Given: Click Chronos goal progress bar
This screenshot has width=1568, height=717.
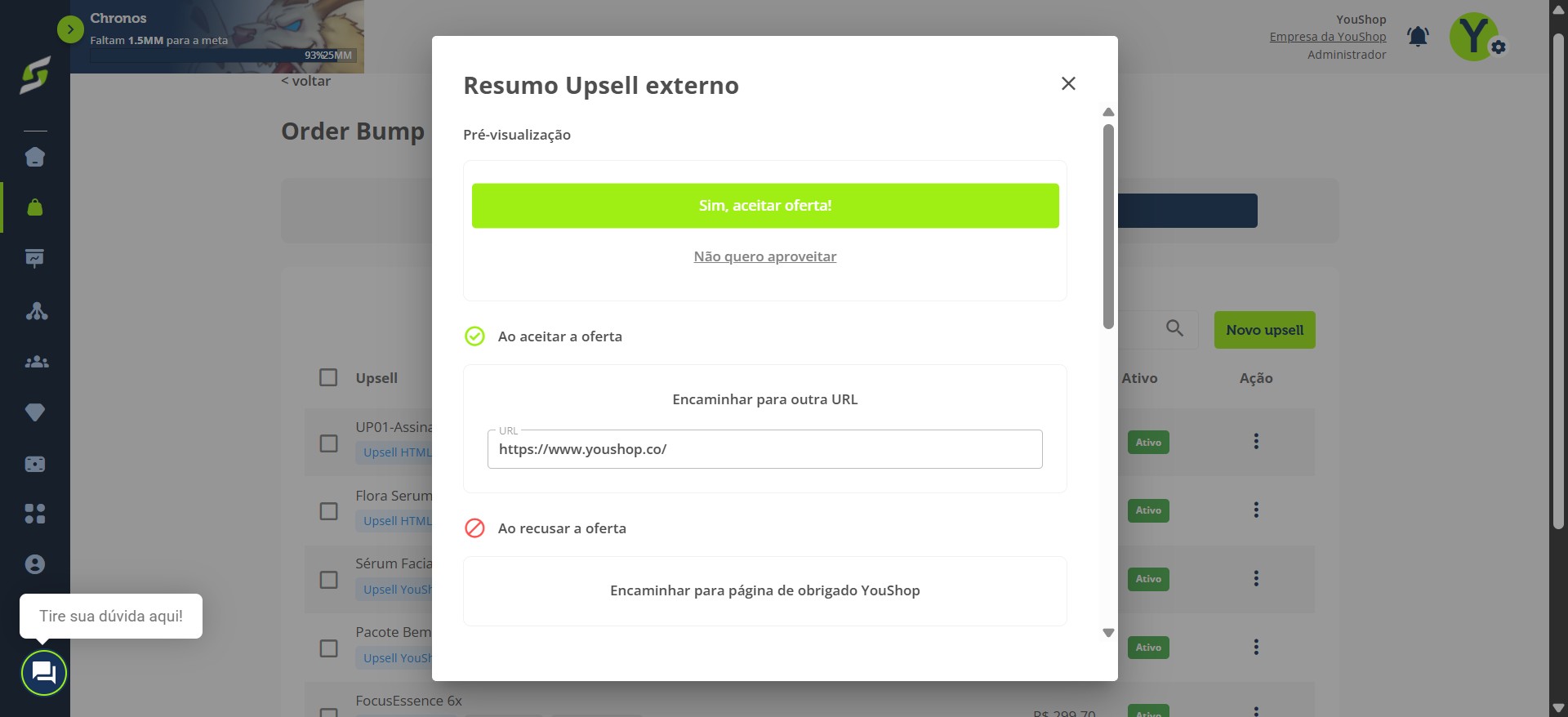Looking at the screenshot, I should click(222, 56).
